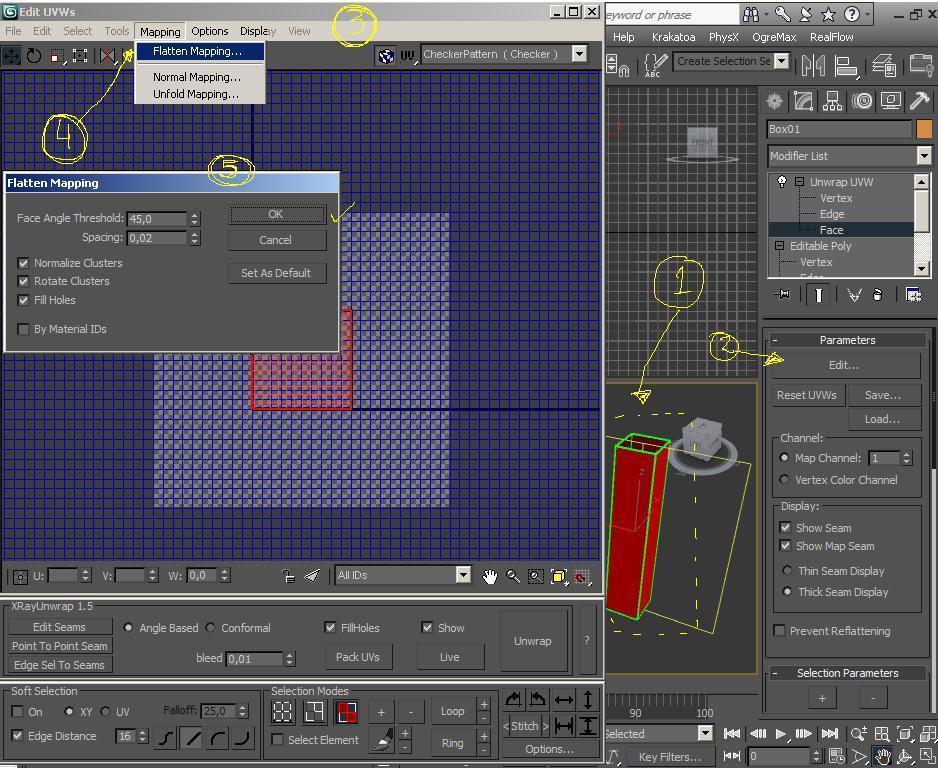
Task: Toggle Normalize Clusters checkbox
Action: click(23, 263)
